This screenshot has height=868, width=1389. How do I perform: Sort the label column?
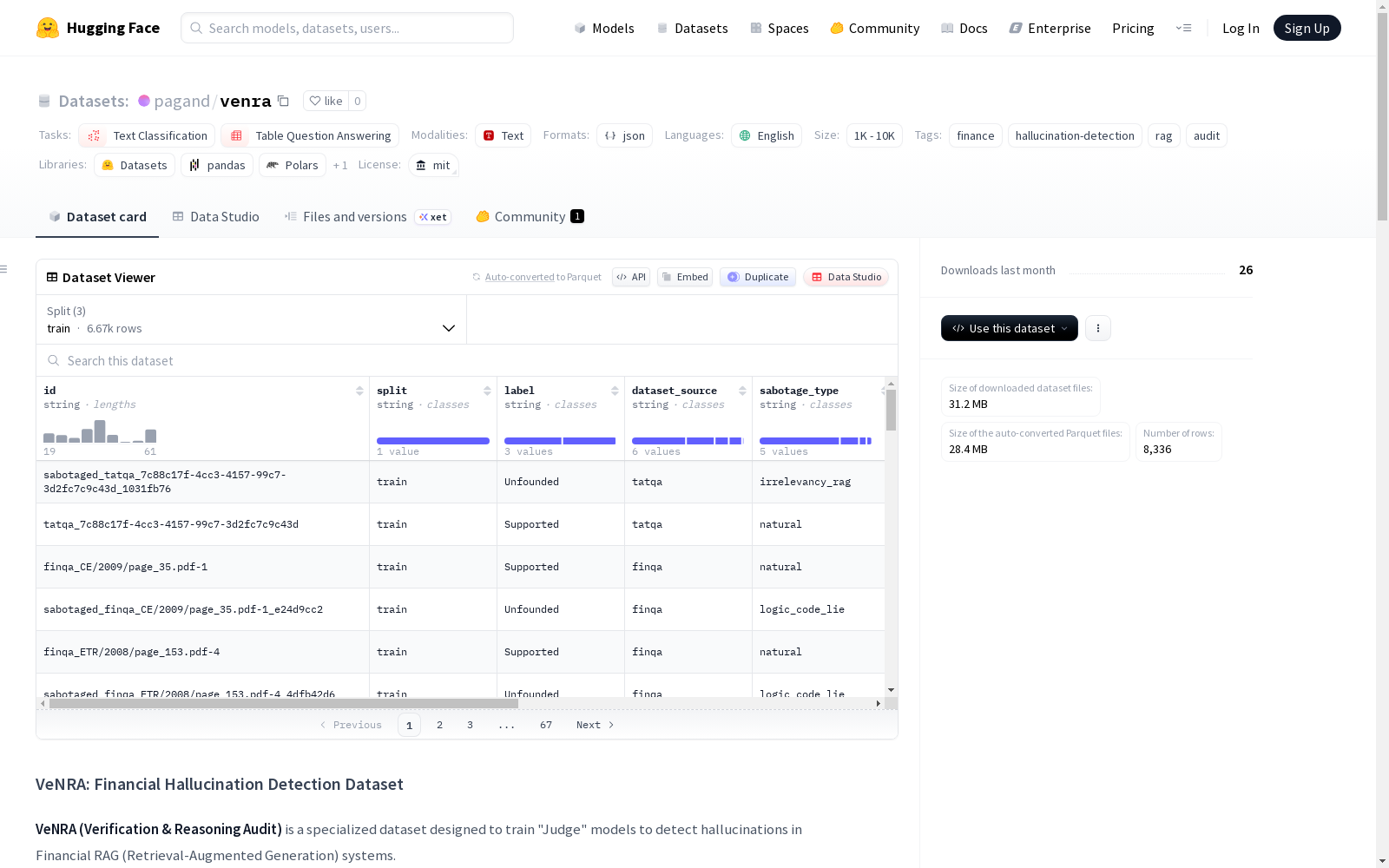615,391
